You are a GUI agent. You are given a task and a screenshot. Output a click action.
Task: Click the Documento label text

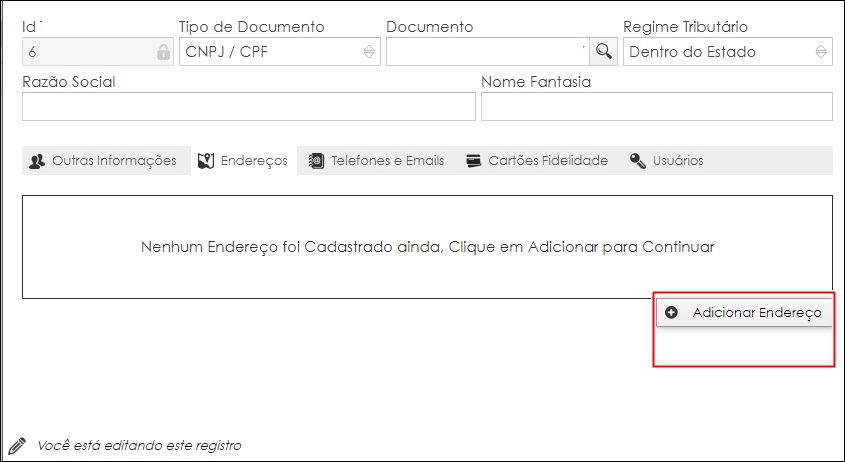[x=430, y=27]
